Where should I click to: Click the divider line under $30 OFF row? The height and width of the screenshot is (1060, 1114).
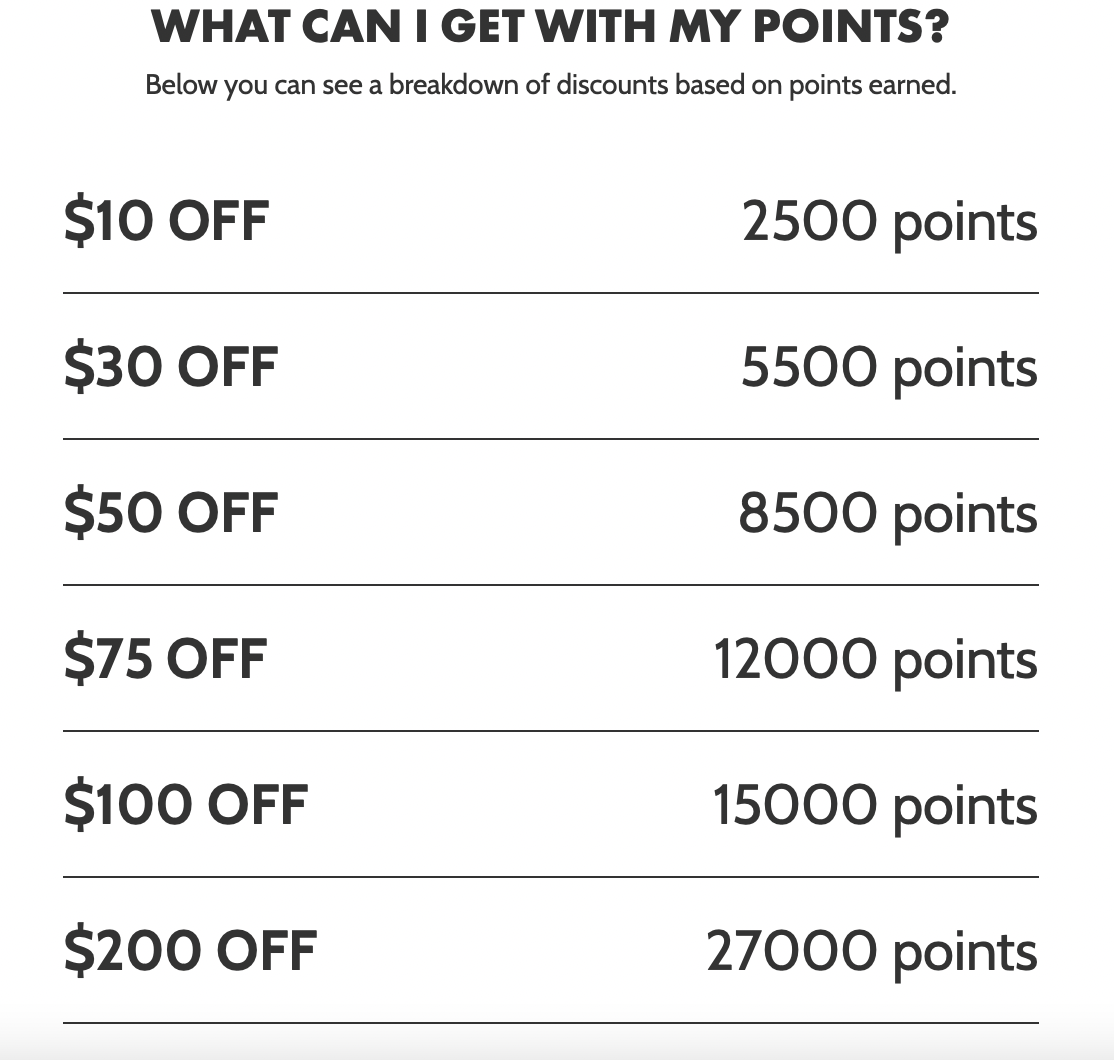tap(550, 439)
